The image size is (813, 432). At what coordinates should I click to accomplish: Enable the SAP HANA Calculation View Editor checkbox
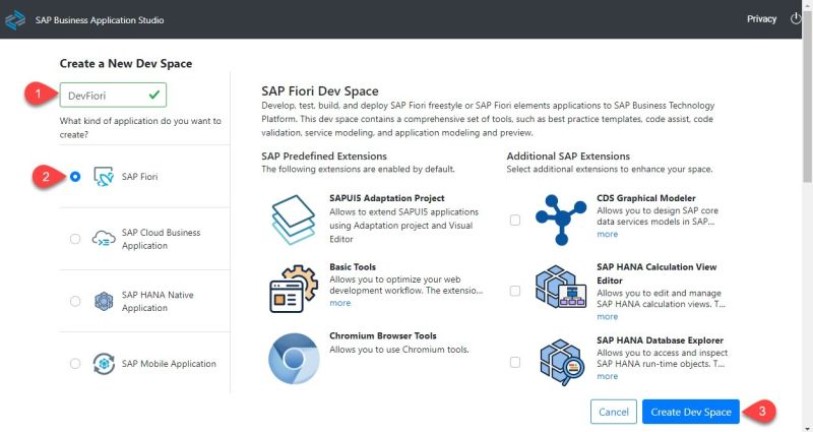pos(515,291)
